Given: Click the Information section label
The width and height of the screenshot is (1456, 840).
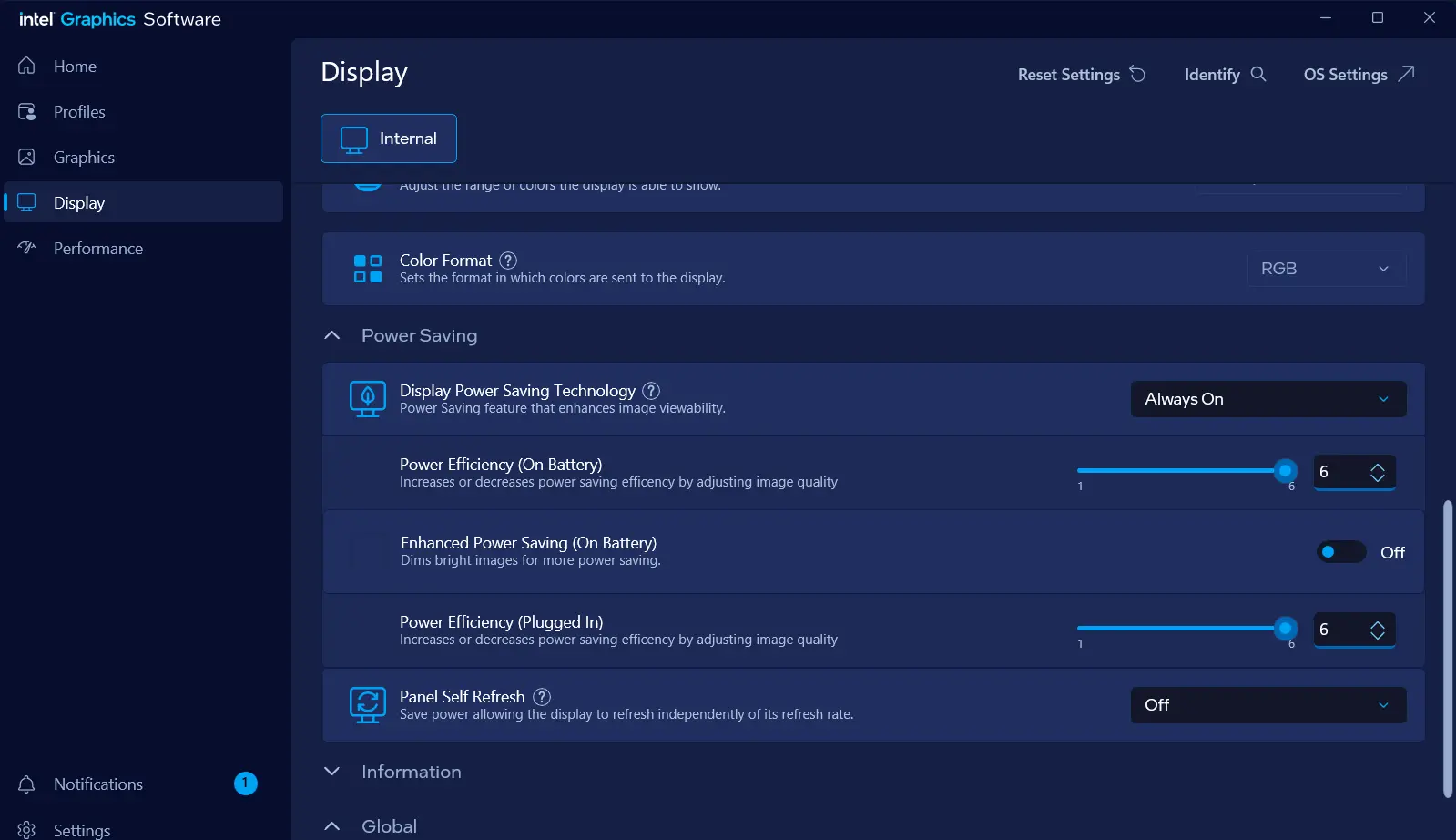Looking at the screenshot, I should click(412, 772).
